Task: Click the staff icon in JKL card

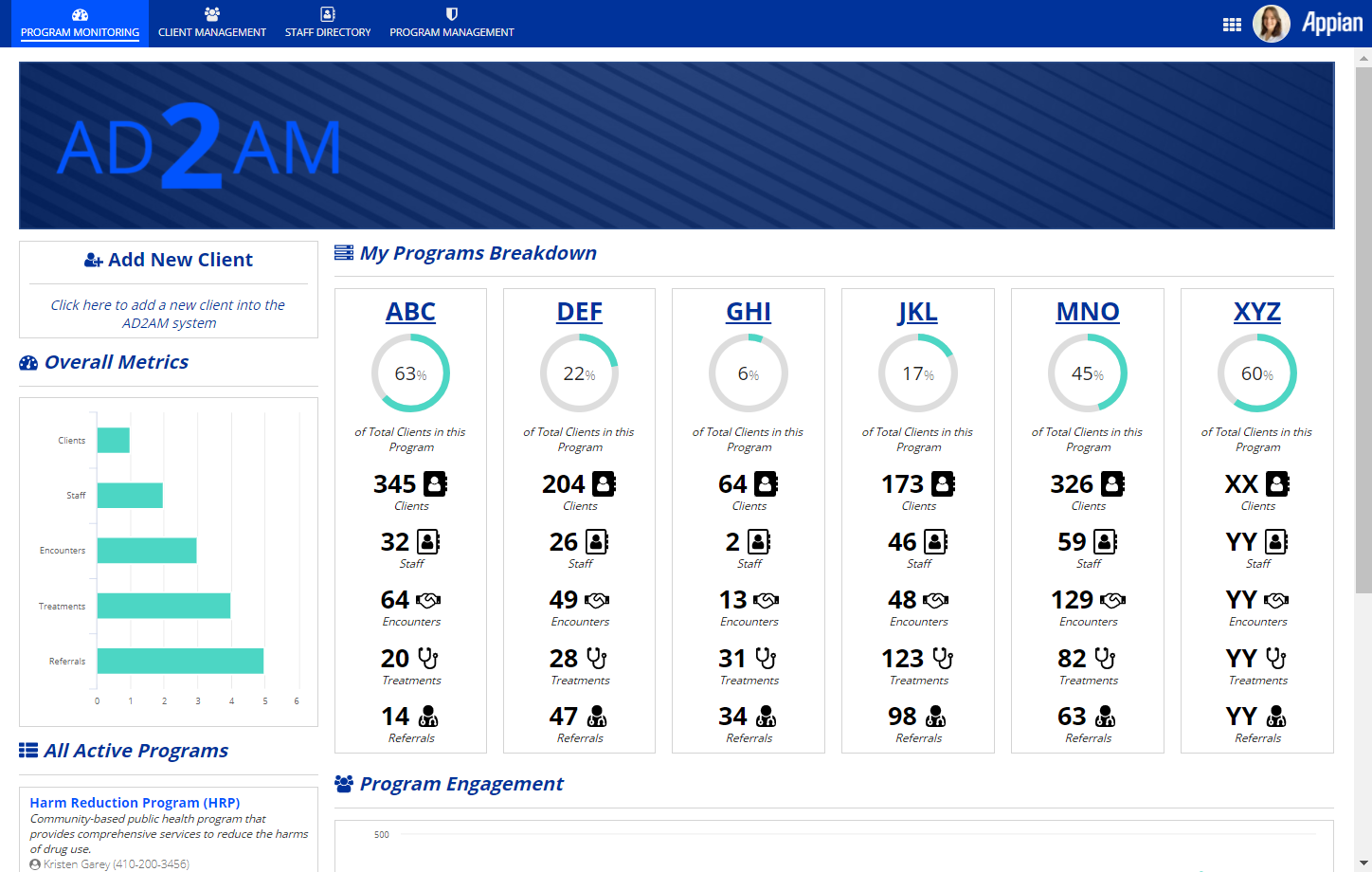Action: 936,542
